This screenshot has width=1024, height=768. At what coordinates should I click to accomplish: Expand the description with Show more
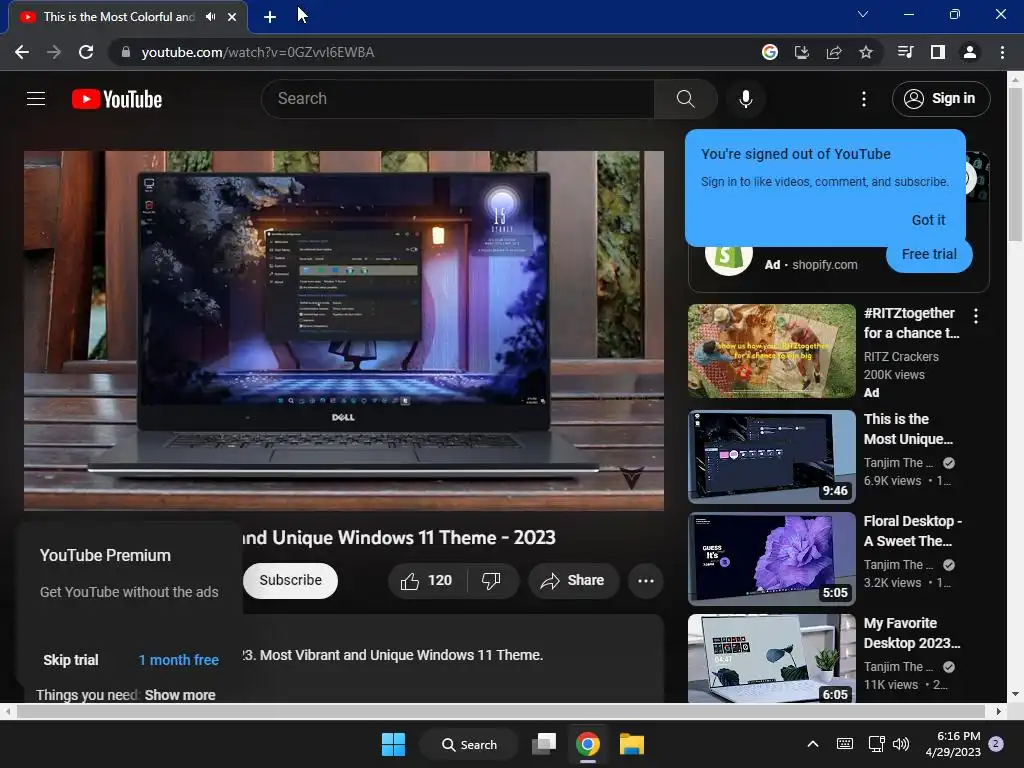point(180,695)
